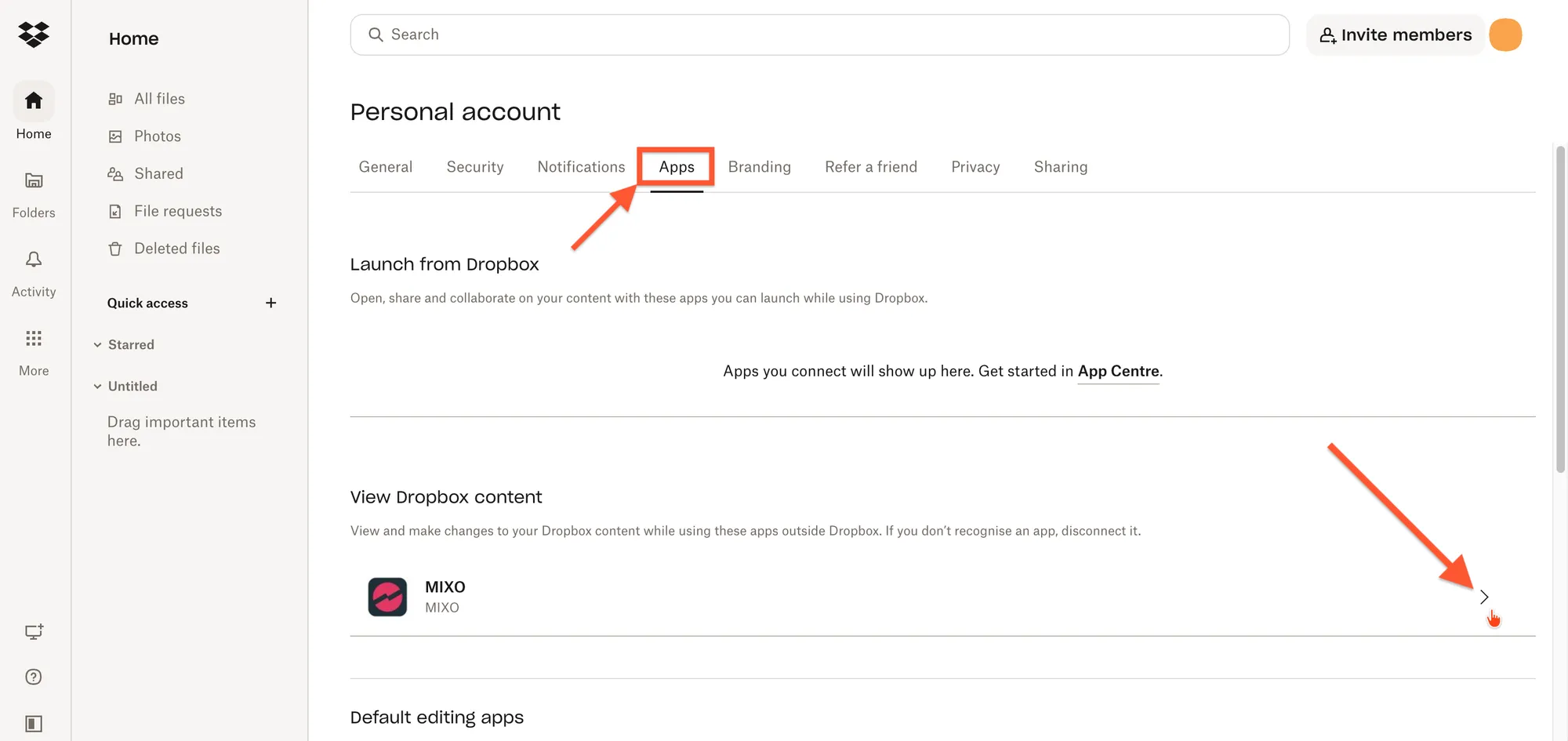Screen dimensions: 1568x741
Task: Click the help question mark icon
Action: click(34, 677)
